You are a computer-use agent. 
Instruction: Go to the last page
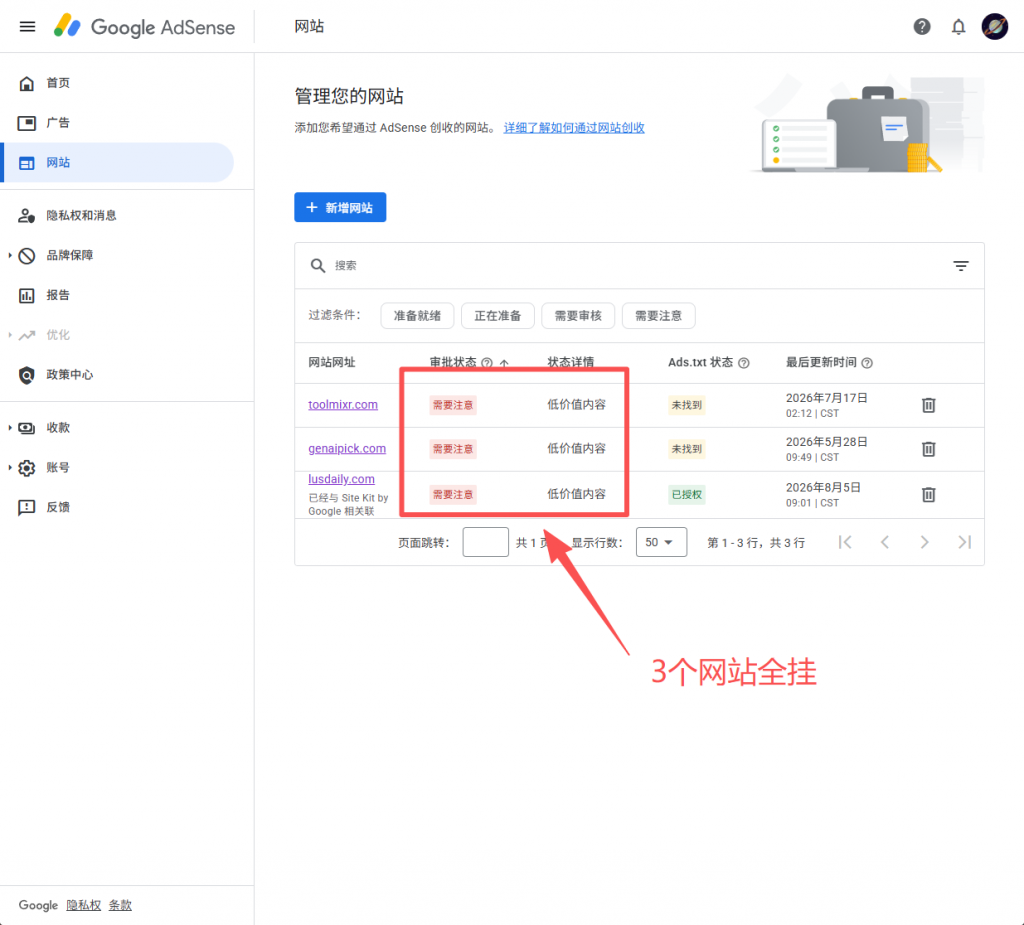point(965,542)
